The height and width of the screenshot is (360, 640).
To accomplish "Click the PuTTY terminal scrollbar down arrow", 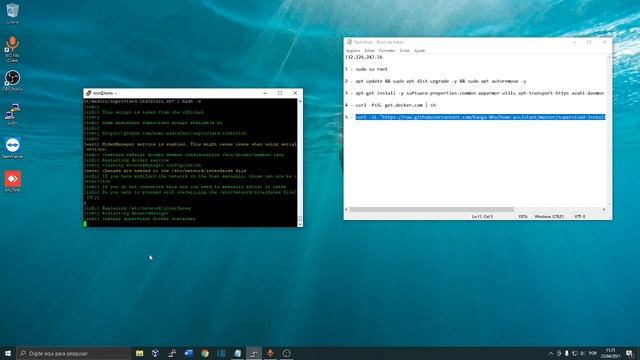I will (300, 224).
